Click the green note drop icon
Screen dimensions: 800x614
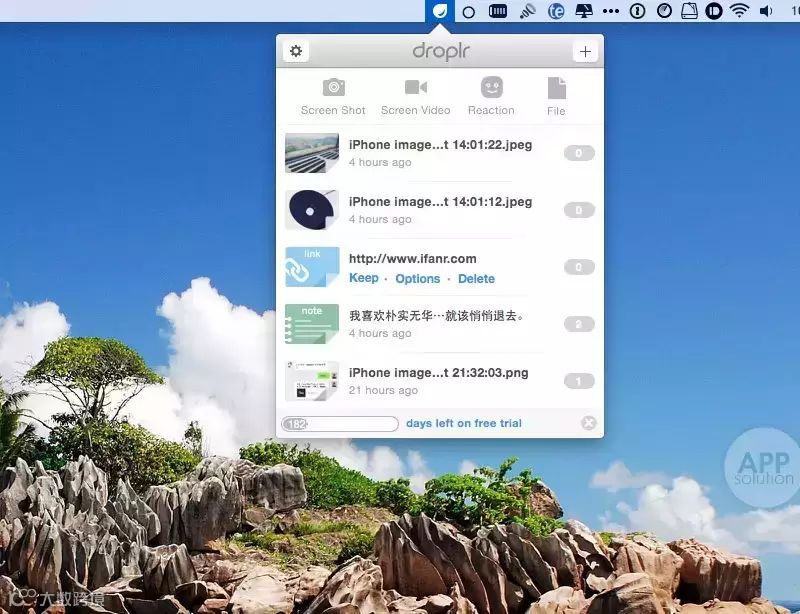click(312, 324)
